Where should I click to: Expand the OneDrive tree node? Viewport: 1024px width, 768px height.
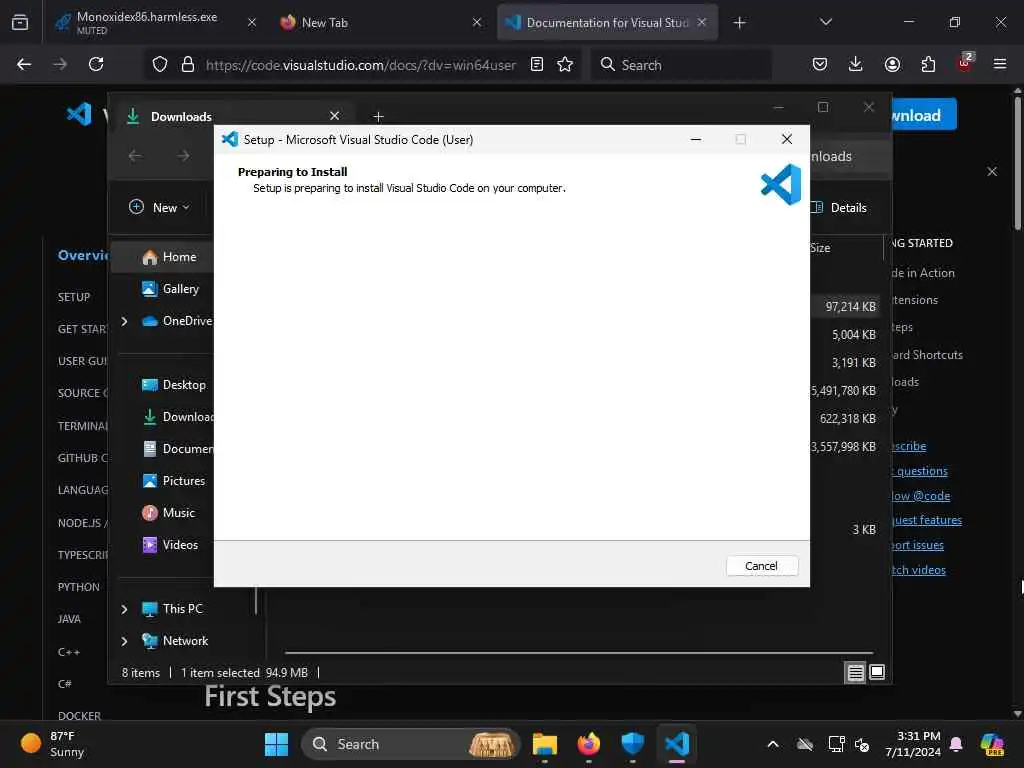pyautogui.click(x=124, y=321)
